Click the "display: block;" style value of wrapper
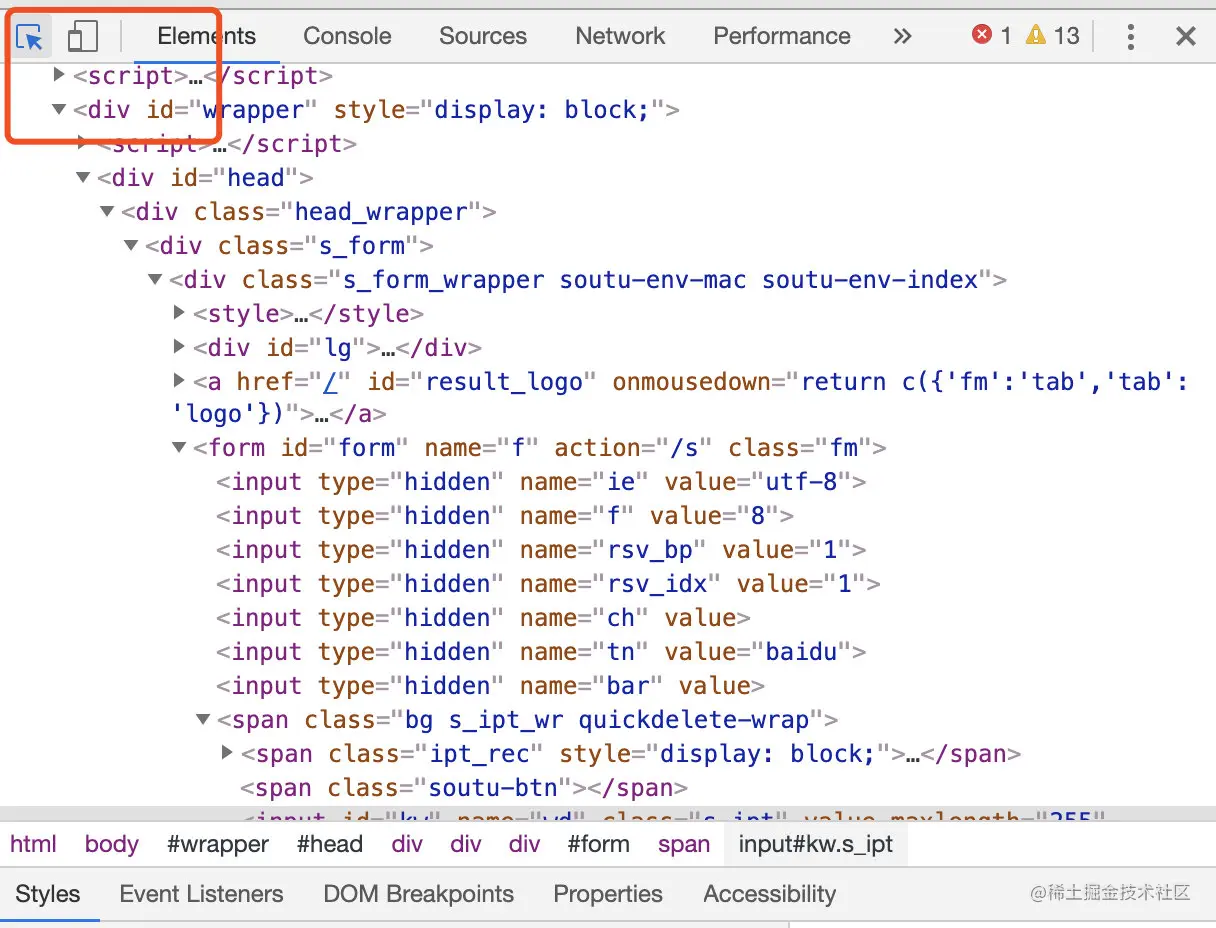1216x928 pixels. click(x=542, y=110)
